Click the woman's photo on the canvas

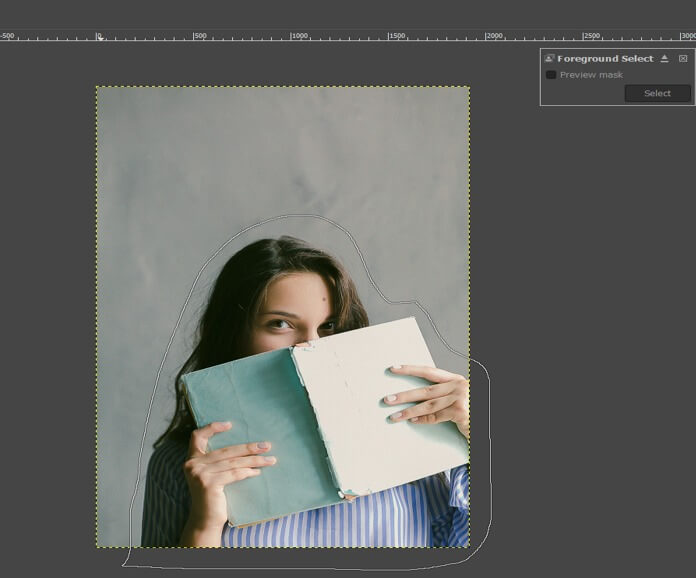pos(283,317)
